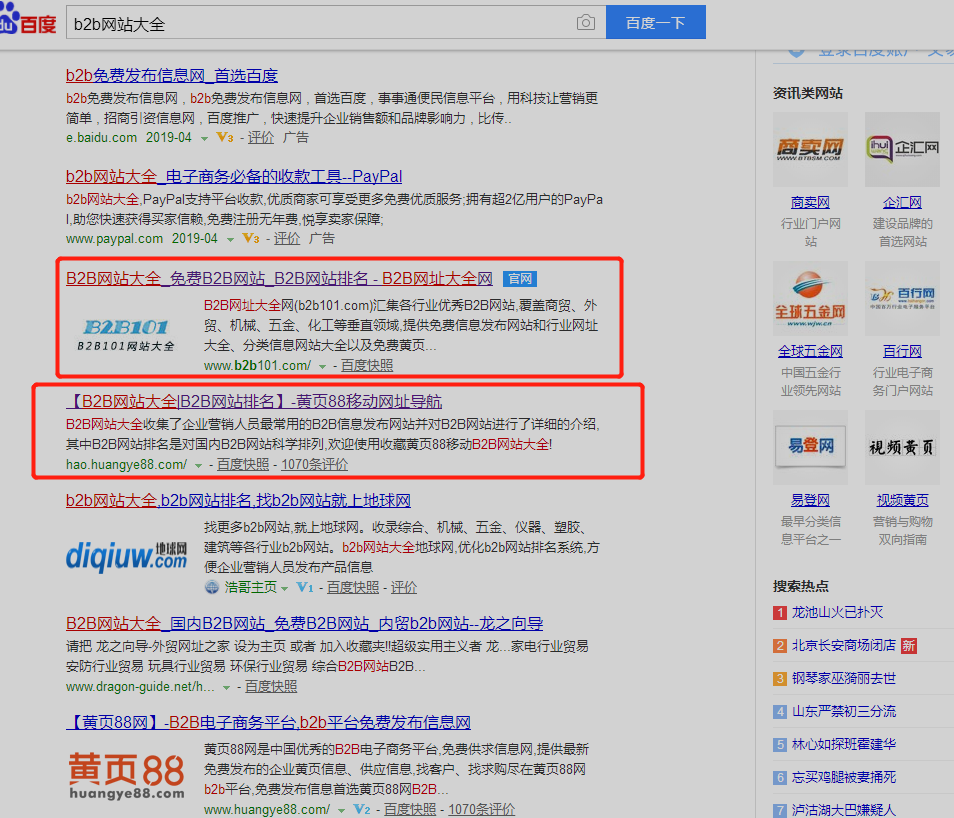Open 百度快照 for 浩哥主页 result
The height and width of the screenshot is (818, 954).
[353, 587]
